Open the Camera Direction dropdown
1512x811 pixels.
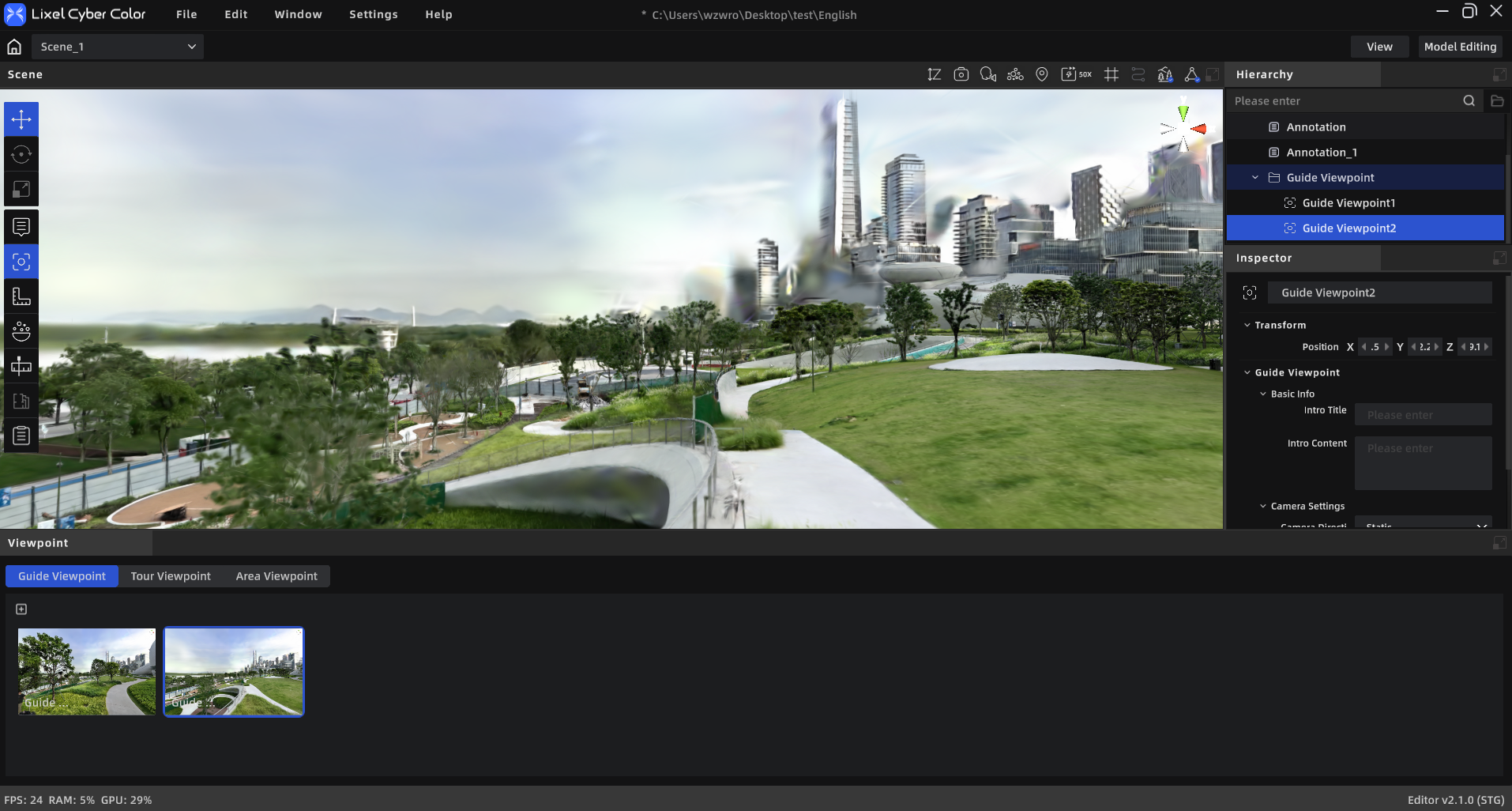pyautogui.click(x=1424, y=523)
